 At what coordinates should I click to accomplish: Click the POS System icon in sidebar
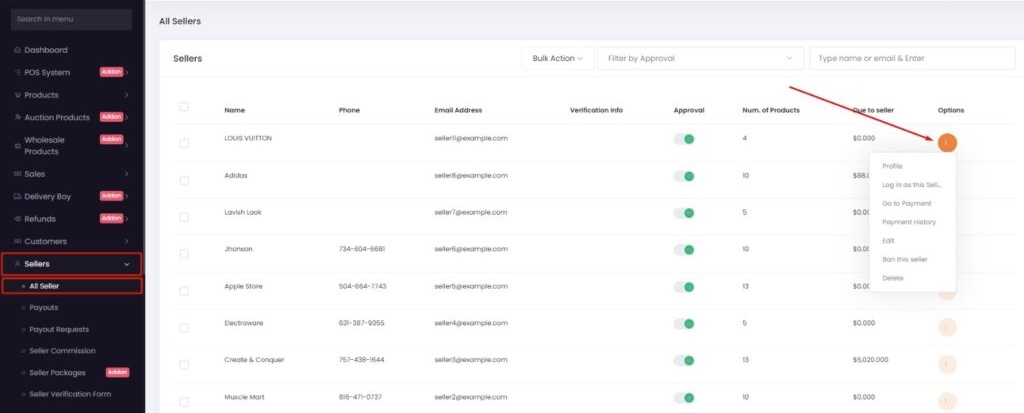click(x=18, y=73)
